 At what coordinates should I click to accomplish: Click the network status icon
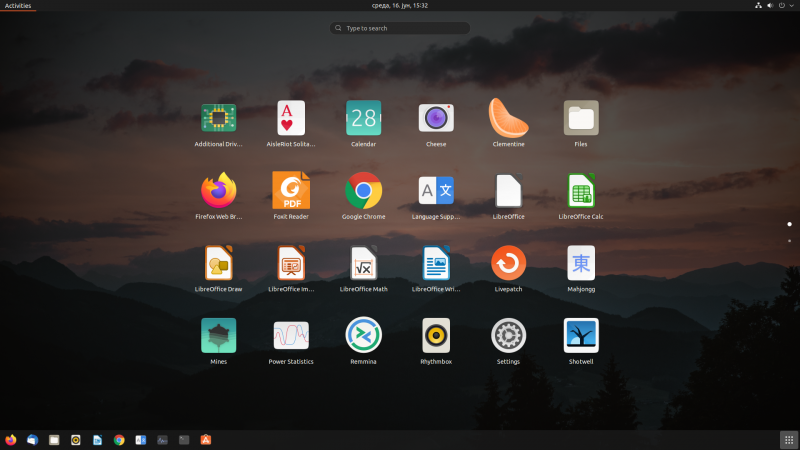coord(758,6)
